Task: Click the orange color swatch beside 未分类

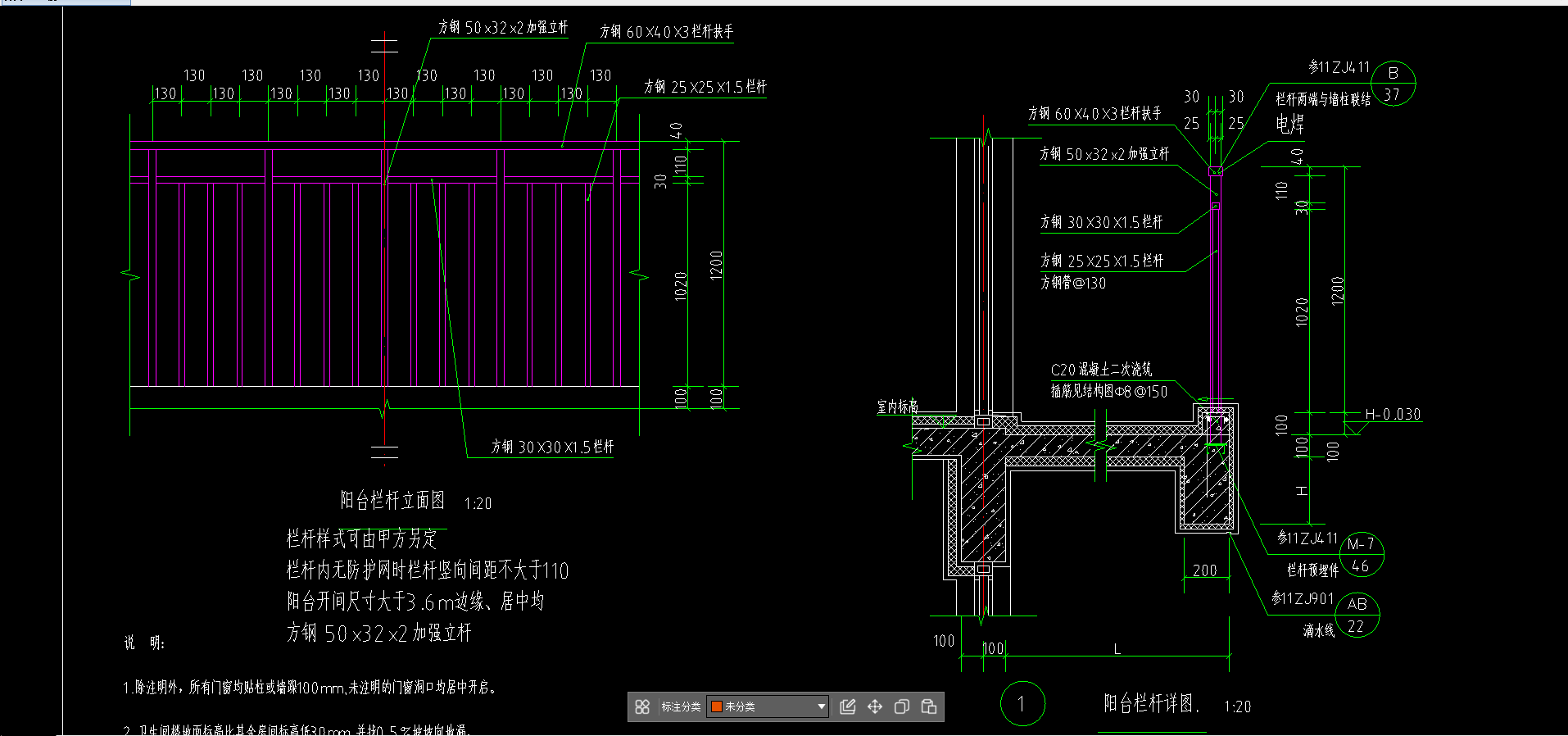Action: point(717,706)
